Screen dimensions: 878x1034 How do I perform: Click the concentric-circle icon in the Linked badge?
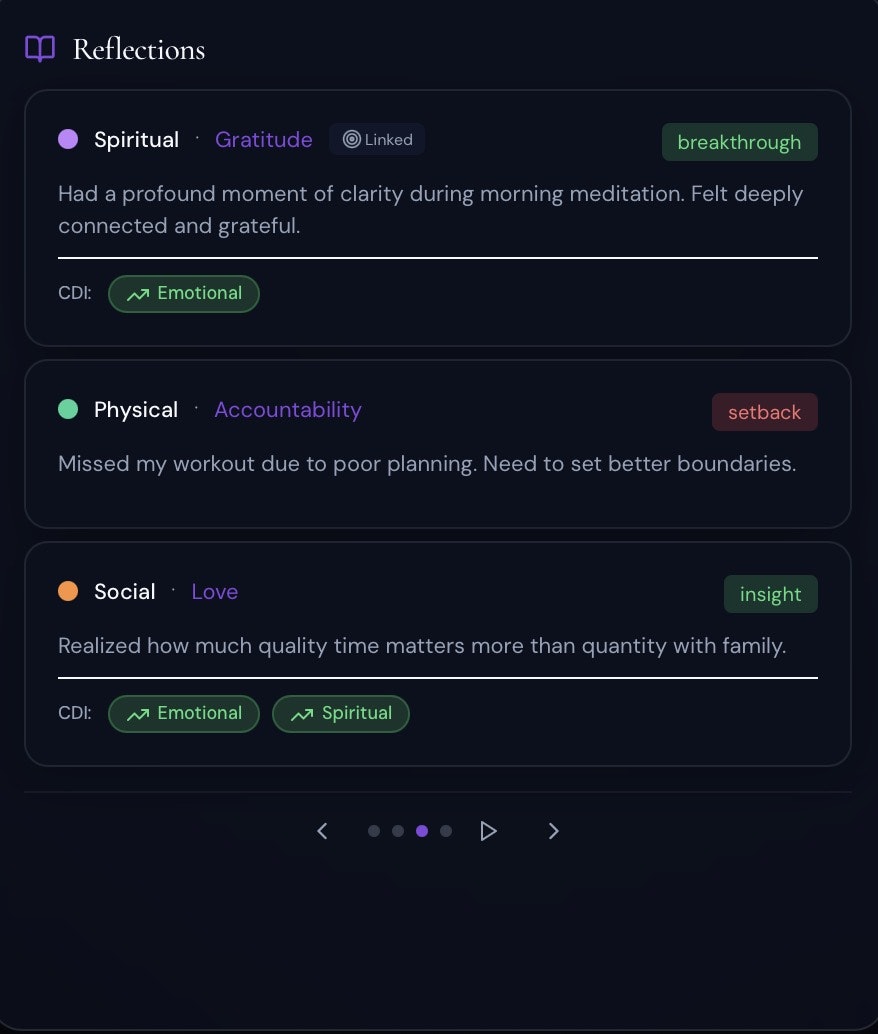coord(350,139)
